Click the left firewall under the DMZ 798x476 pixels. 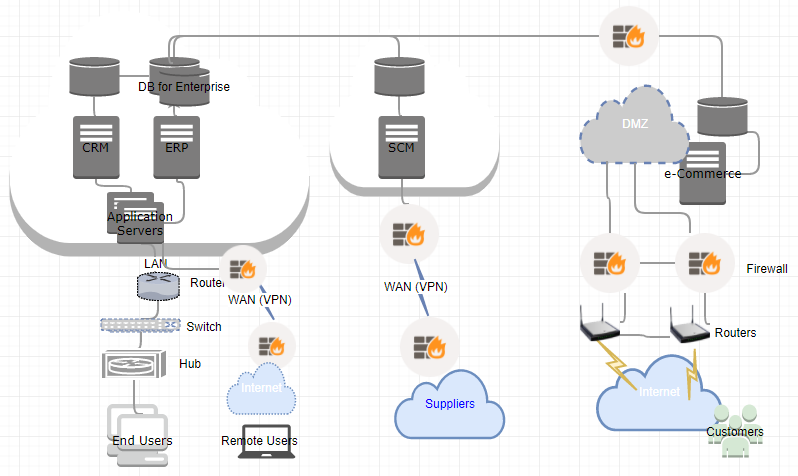(610, 263)
